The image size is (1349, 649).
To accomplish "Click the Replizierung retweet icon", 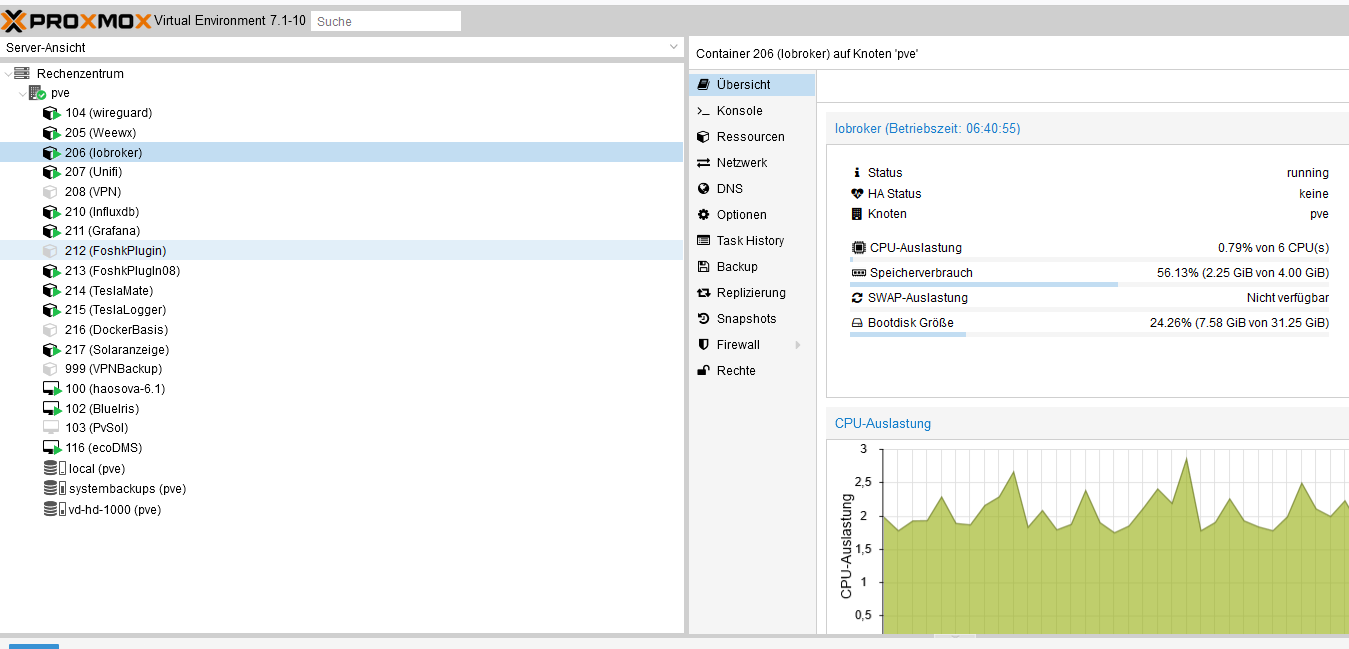I will tap(703, 293).
